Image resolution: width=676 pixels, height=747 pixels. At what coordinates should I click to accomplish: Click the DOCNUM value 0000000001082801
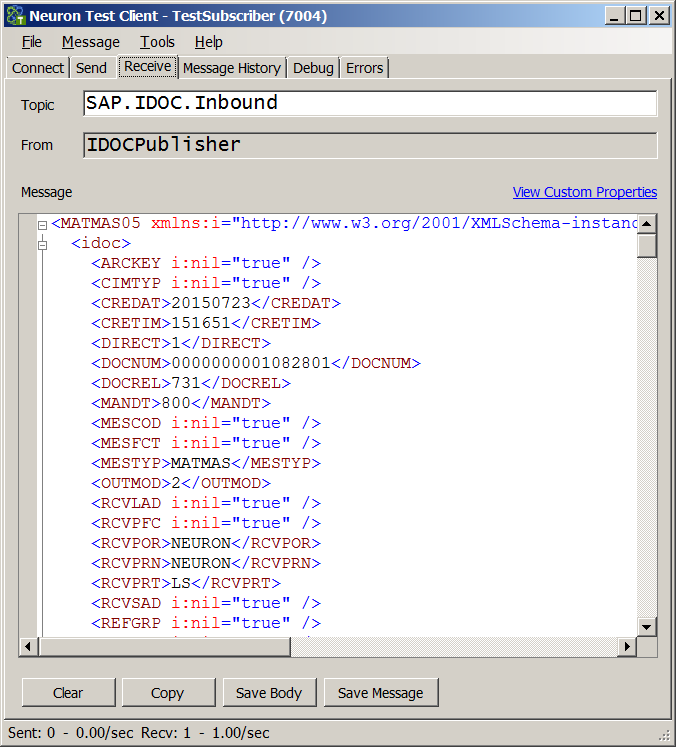pyautogui.click(x=251, y=363)
